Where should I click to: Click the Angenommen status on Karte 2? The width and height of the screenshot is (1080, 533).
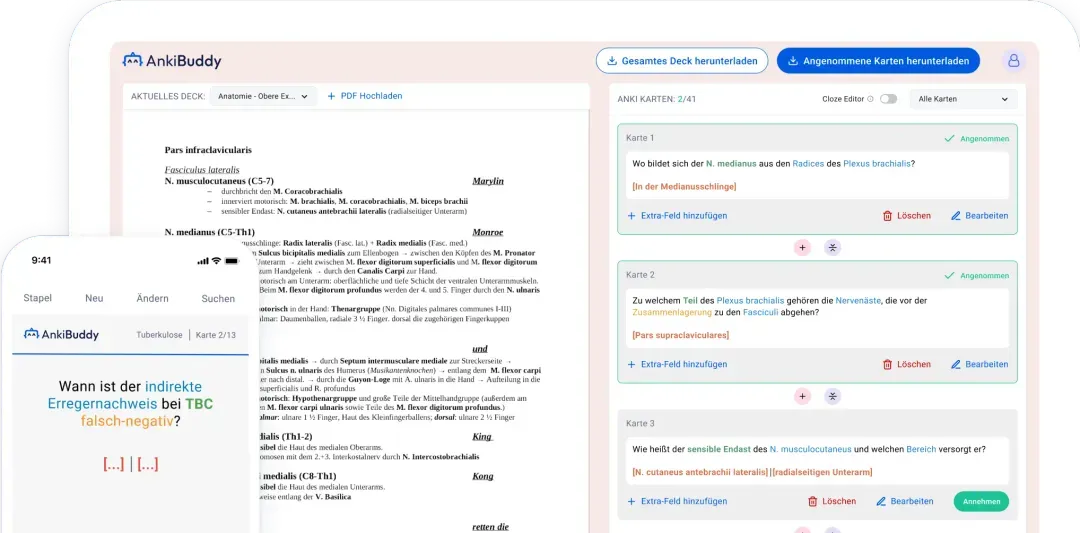coord(976,275)
